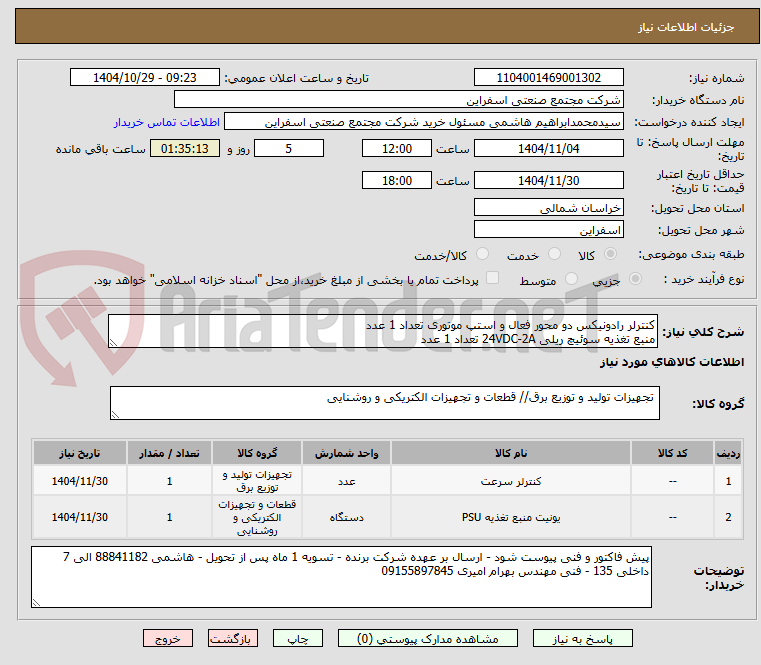
Task: Click the announcement date field 1404/10/29 - 09:23
Action: pos(145,78)
